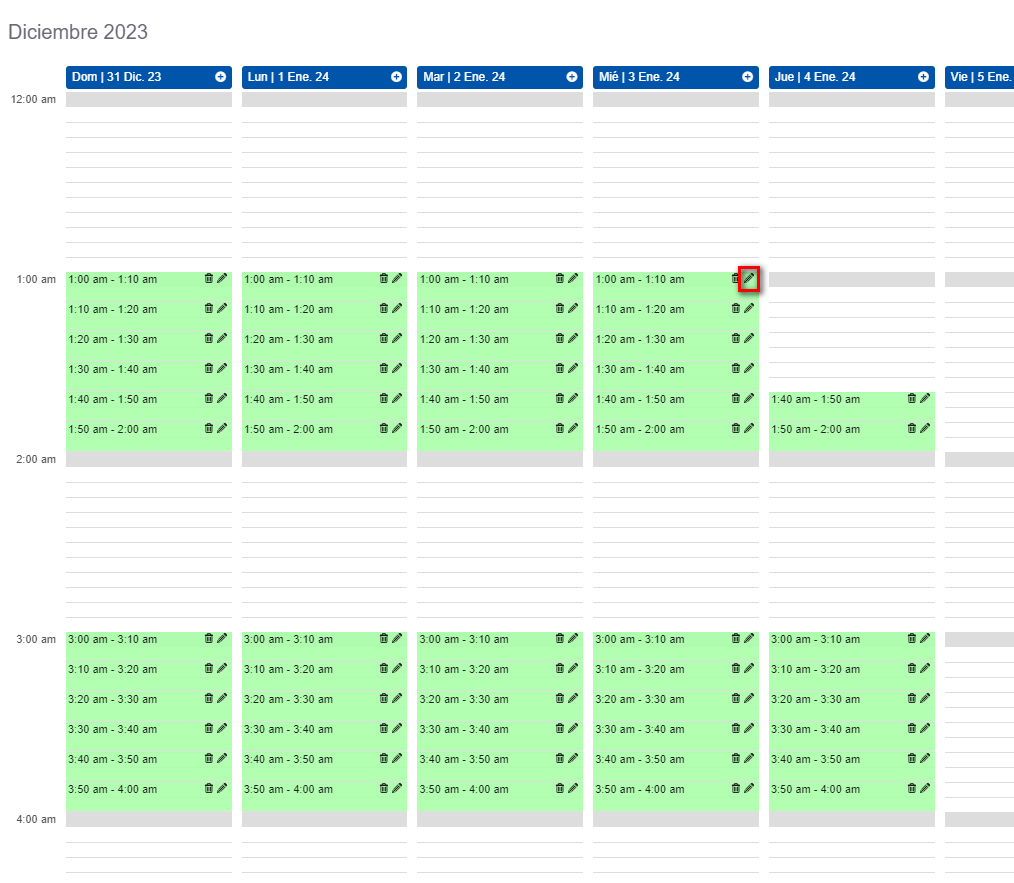
Task: Delete the 1:40 am slot on Thursday
Action: click(911, 398)
